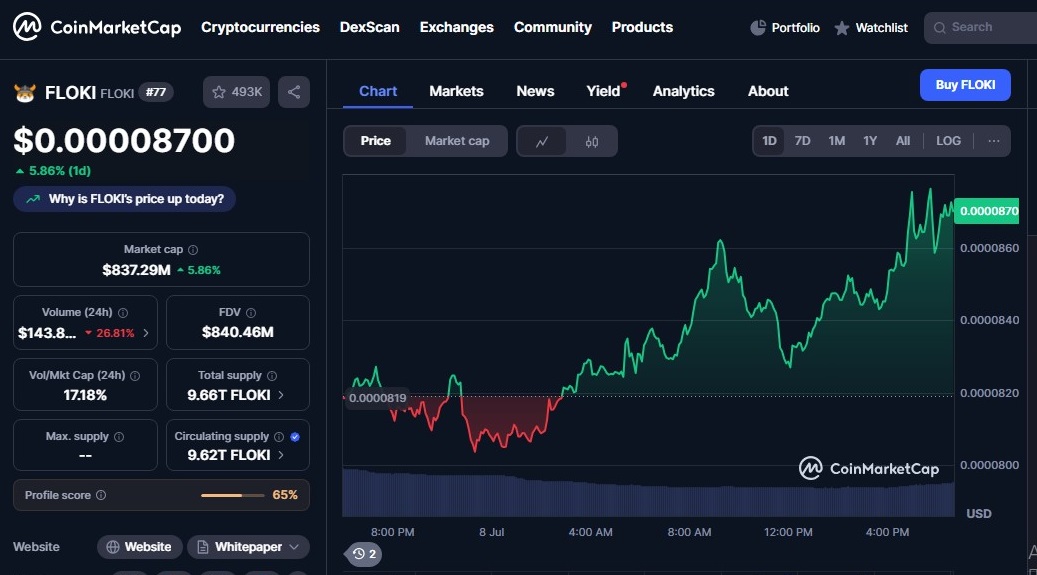Expand Volume (24h) details arrow
The width and height of the screenshot is (1037, 575).
click(146, 333)
